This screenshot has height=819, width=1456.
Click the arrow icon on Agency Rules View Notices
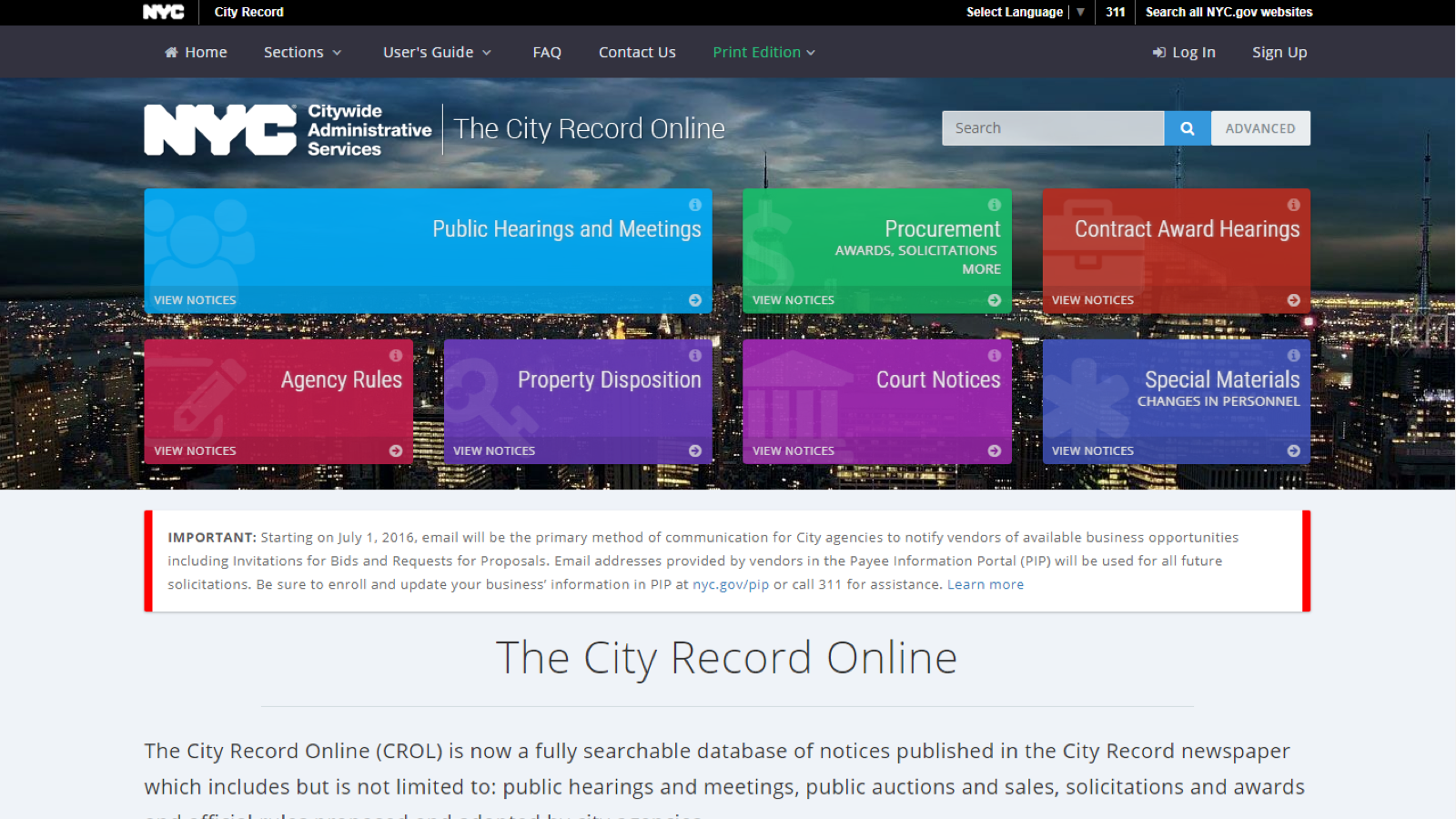pos(396,450)
